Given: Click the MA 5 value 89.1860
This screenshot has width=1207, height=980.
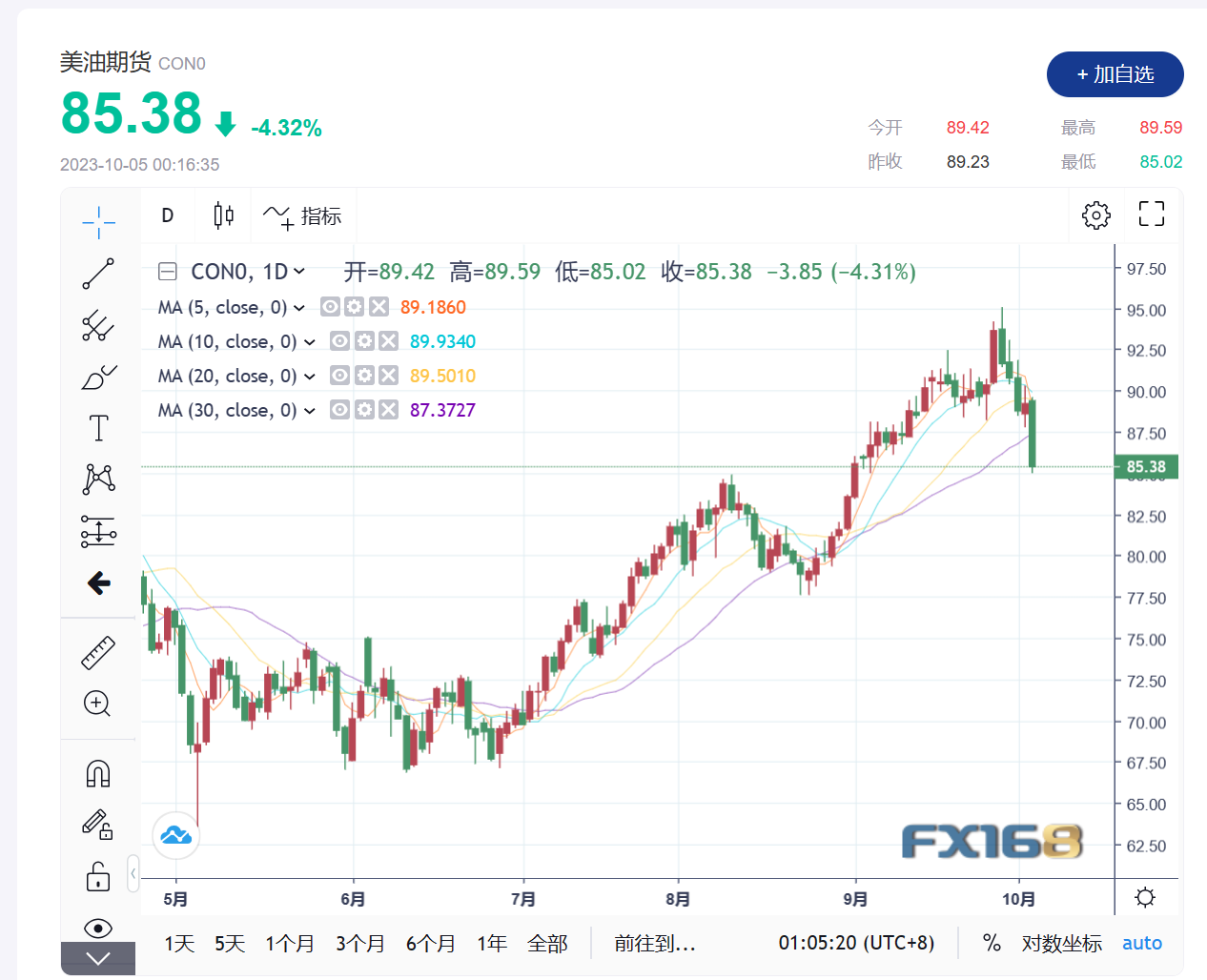Looking at the screenshot, I should [x=433, y=307].
